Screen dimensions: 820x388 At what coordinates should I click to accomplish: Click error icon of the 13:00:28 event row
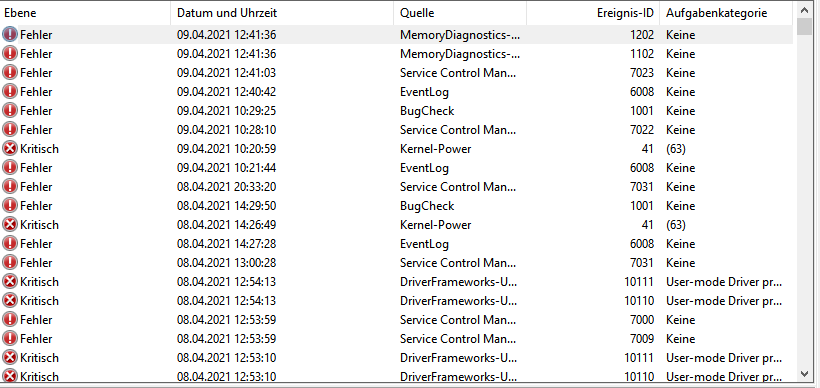point(9,263)
